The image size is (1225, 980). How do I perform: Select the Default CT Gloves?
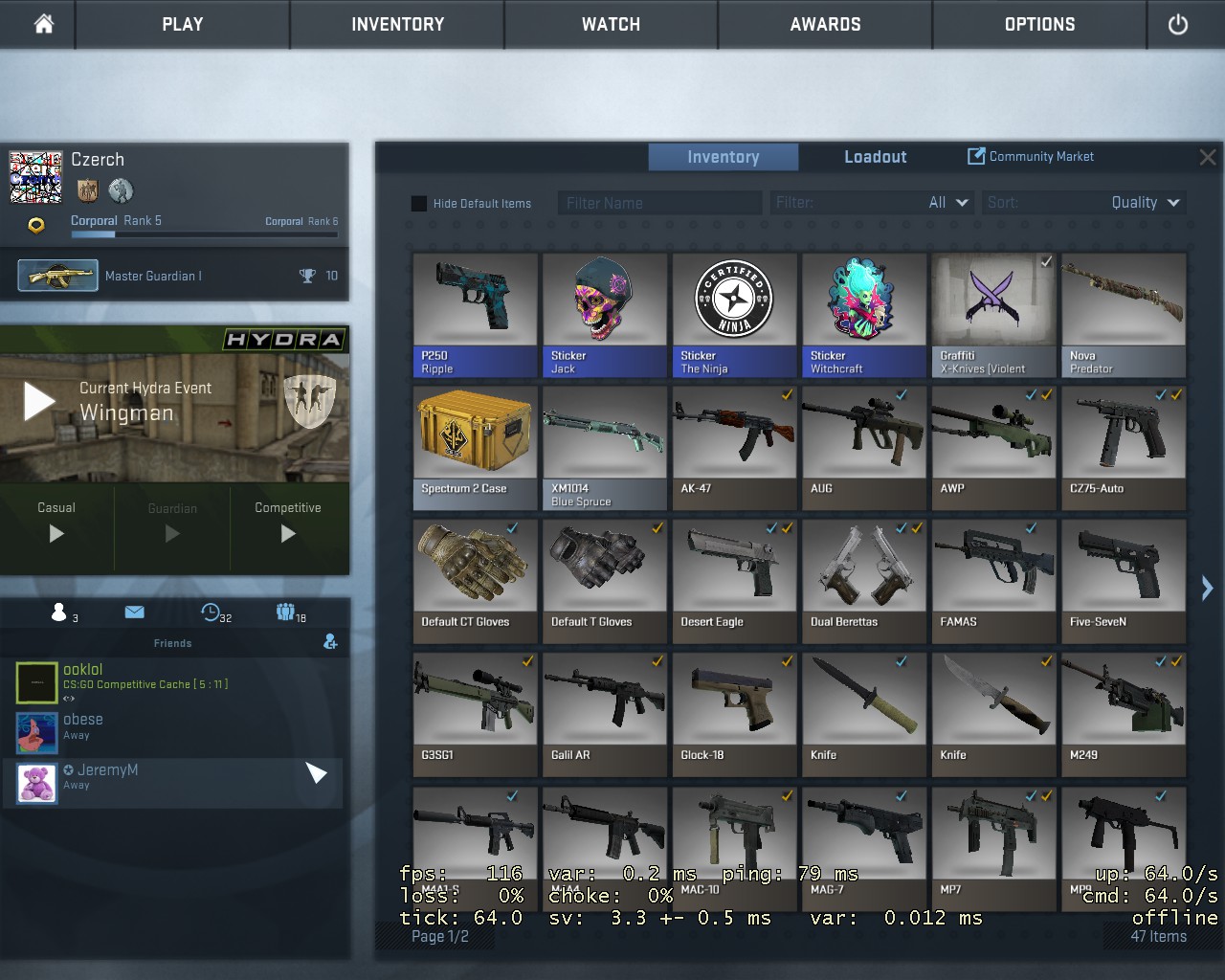click(476, 581)
